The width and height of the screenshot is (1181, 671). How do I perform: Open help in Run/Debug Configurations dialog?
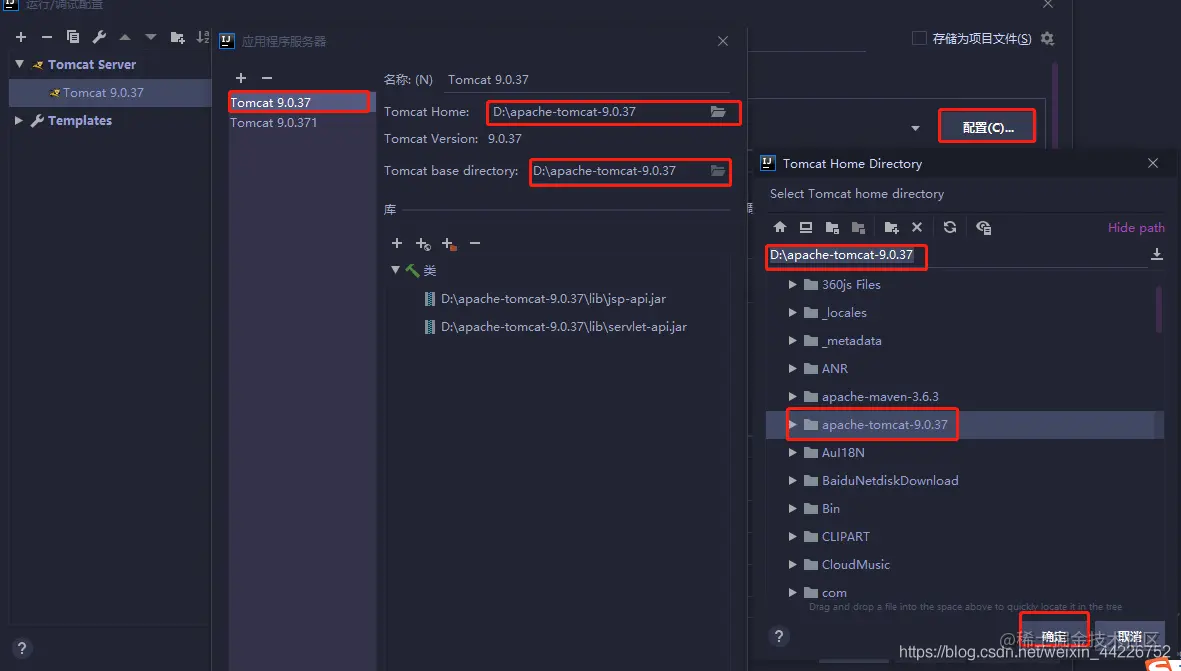click(22, 648)
